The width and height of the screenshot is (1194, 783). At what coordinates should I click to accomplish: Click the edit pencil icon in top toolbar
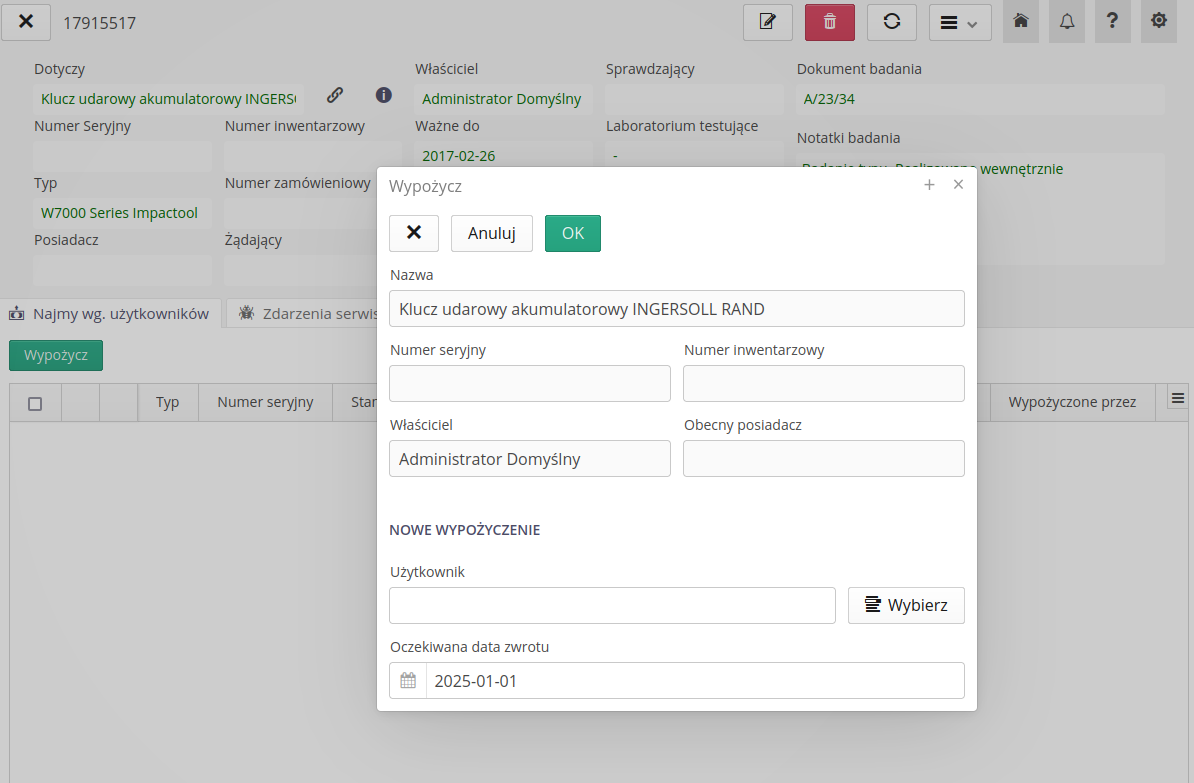(x=767, y=22)
